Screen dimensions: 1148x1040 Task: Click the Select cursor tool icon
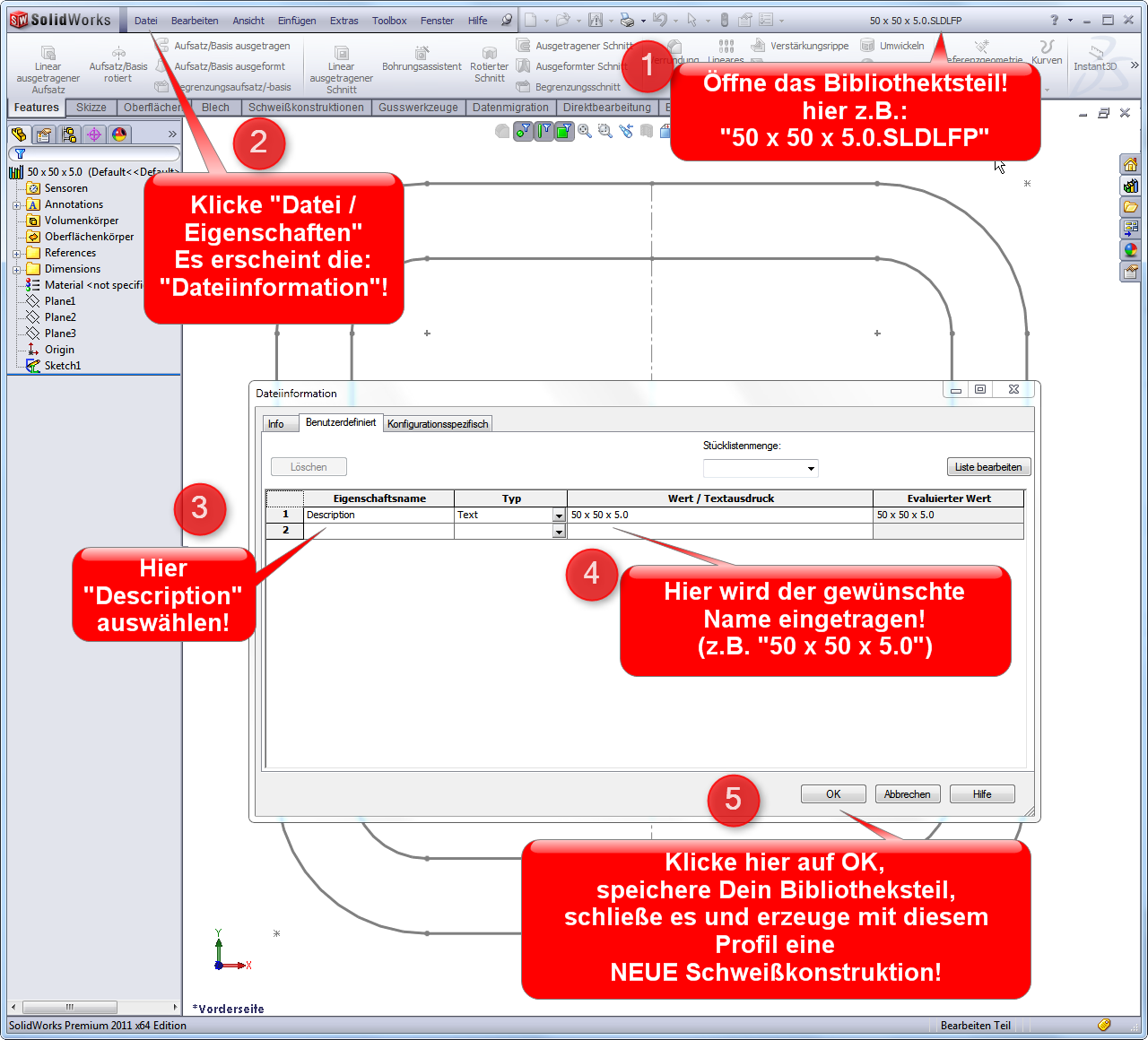(691, 20)
